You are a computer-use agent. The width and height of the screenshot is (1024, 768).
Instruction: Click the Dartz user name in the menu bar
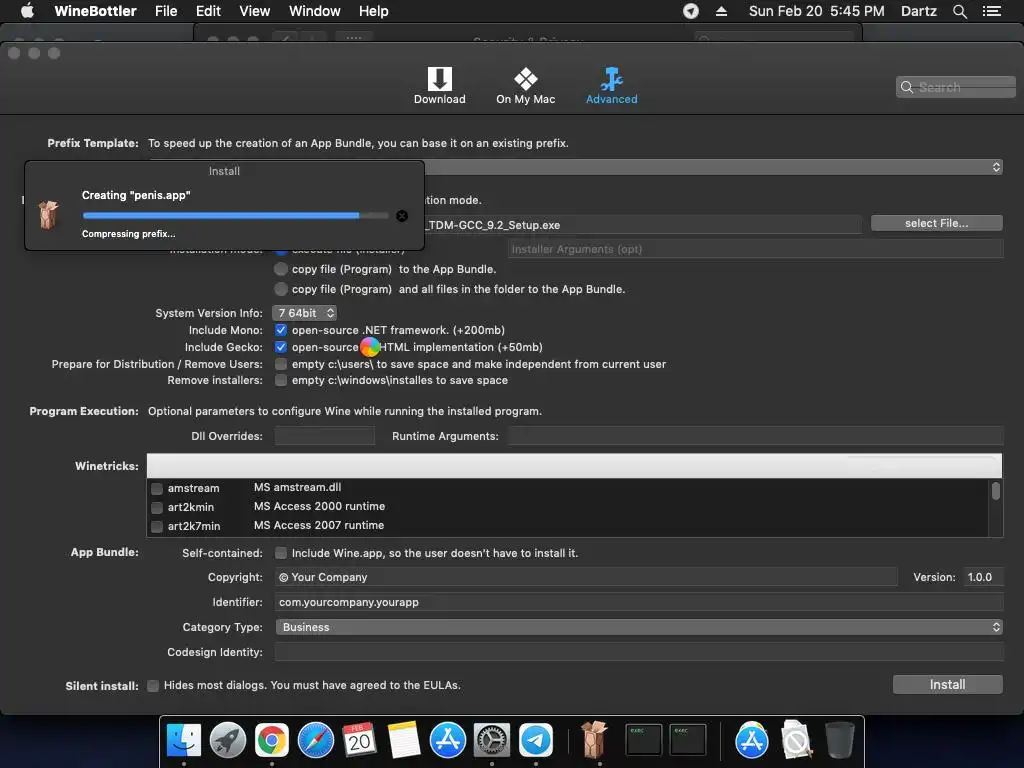[918, 11]
